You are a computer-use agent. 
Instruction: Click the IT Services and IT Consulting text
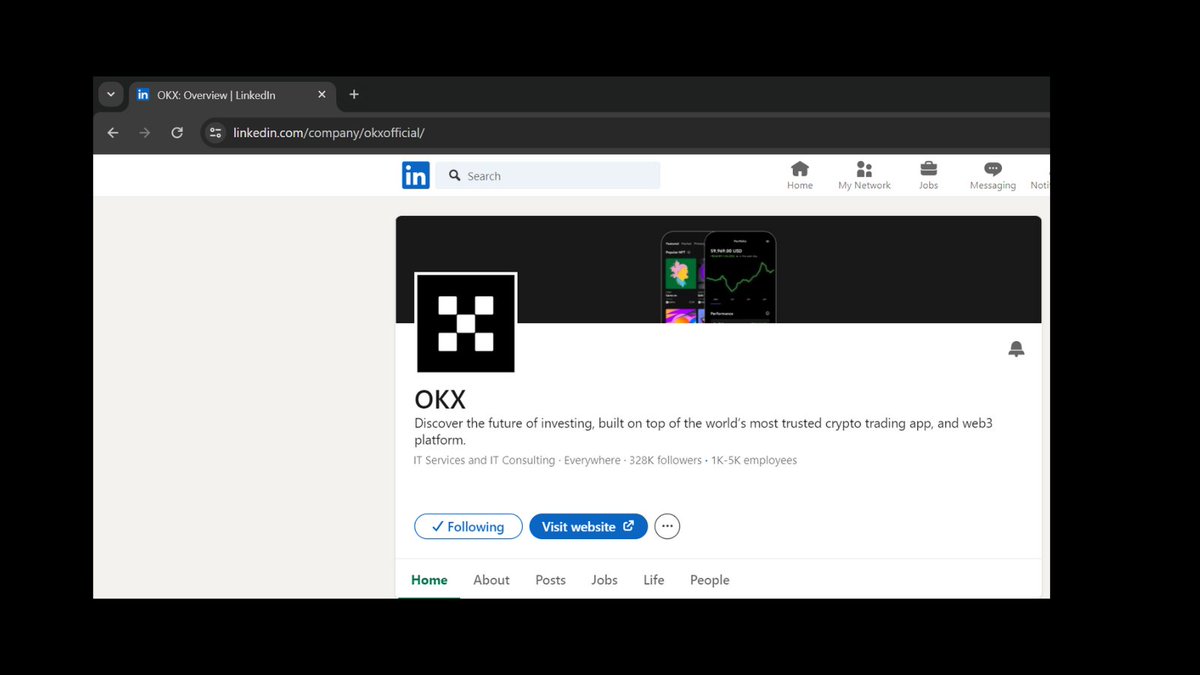point(484,461)
